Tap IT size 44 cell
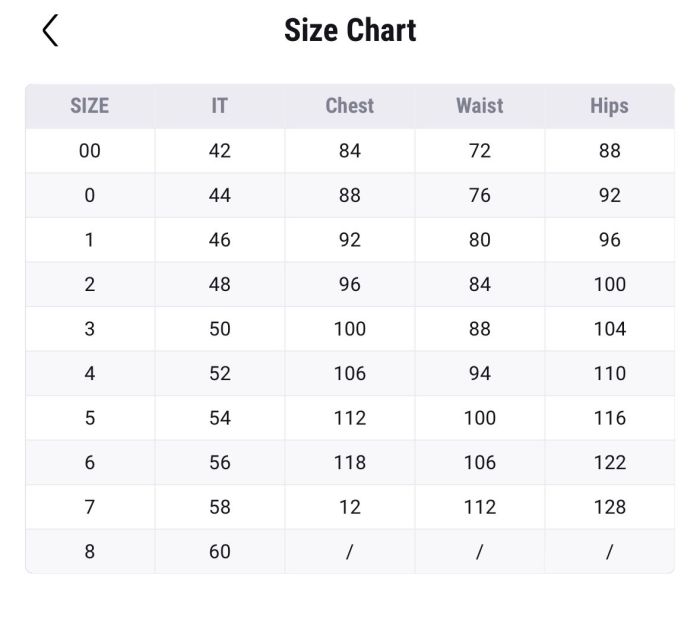 pyautogui.click(x=220, y=195)
